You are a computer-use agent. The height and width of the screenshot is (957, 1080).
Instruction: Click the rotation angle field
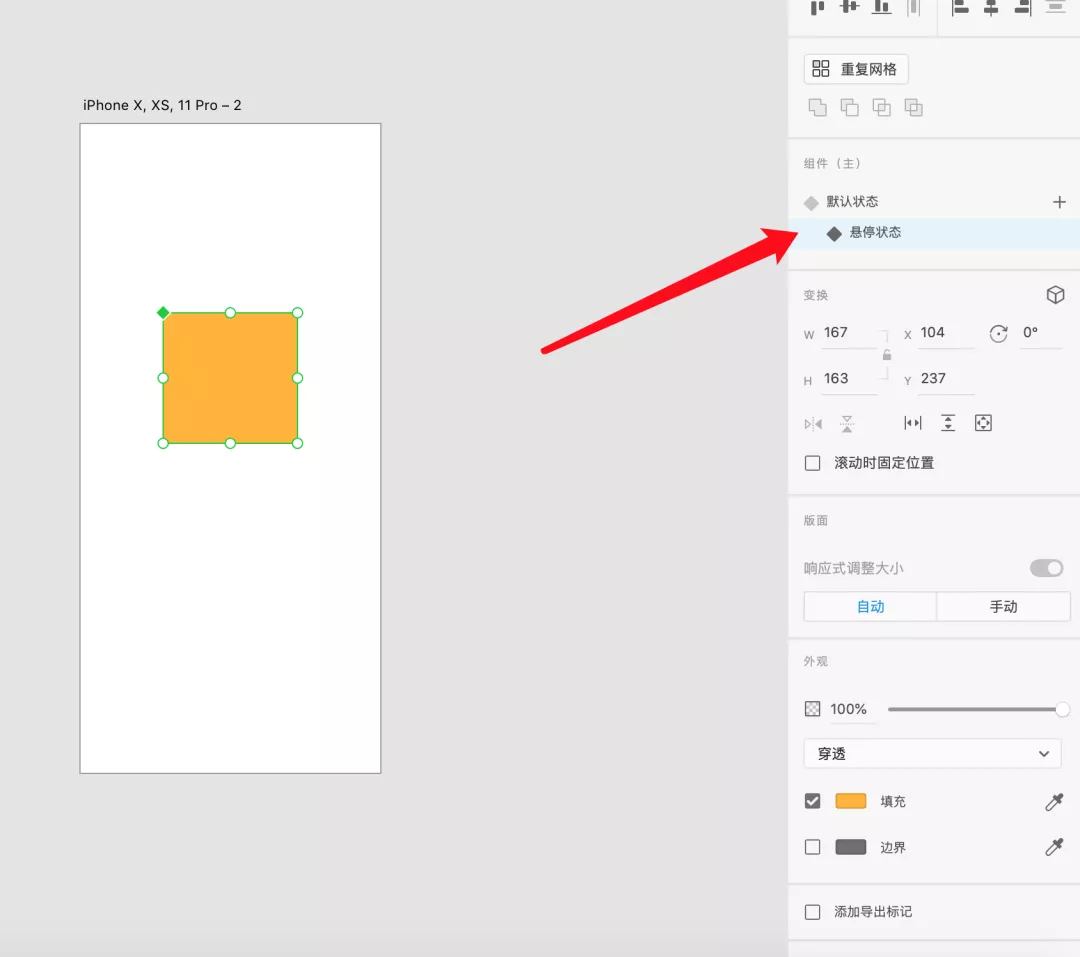click(1040, 333)
